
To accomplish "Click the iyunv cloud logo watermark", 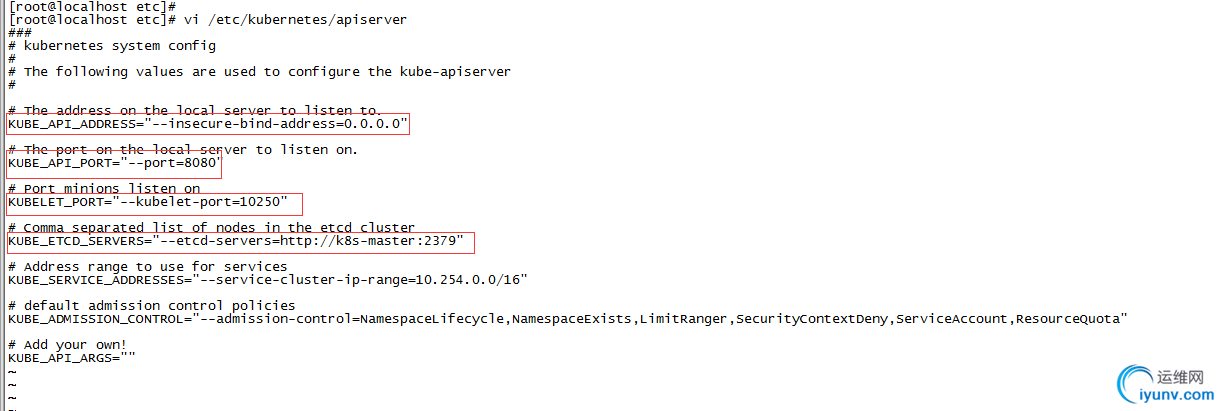I will point(1142,385).
